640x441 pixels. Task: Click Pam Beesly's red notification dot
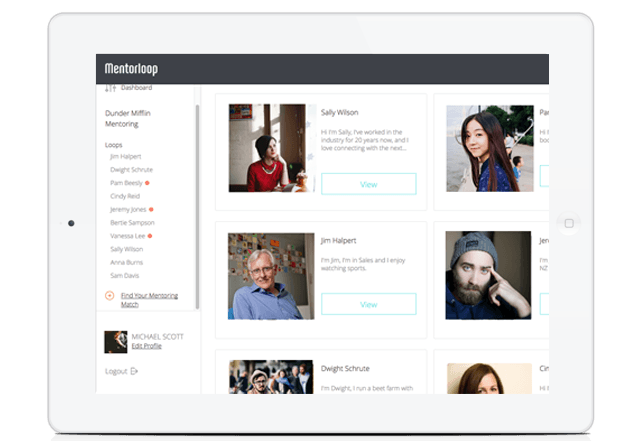coord(147,183)
